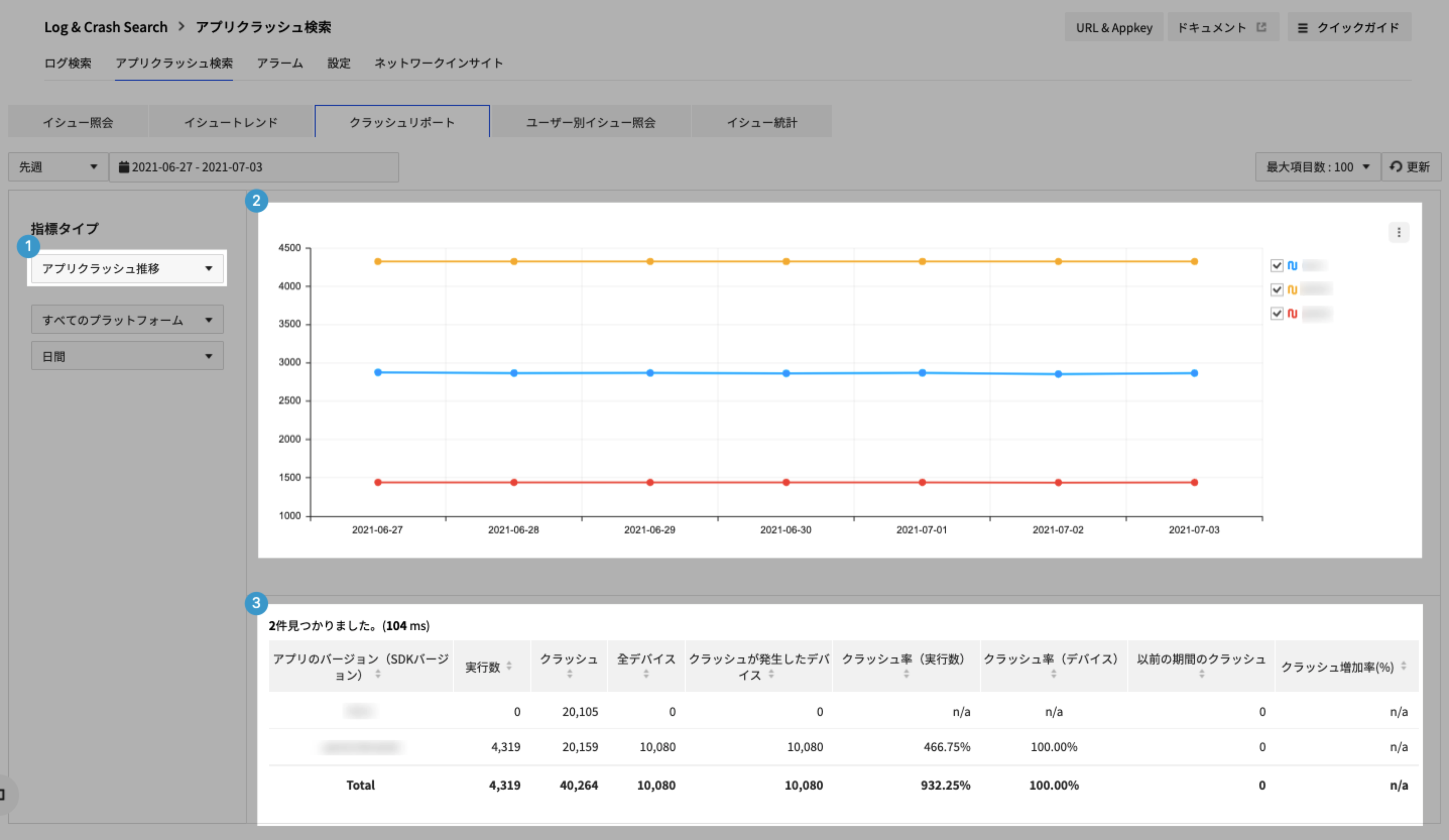Screen dimensions: 1449x840
Task: Click the 2021-06-27 - 2021-07-03 date range field
Action: pyautogui.click(x=254, y=167)
